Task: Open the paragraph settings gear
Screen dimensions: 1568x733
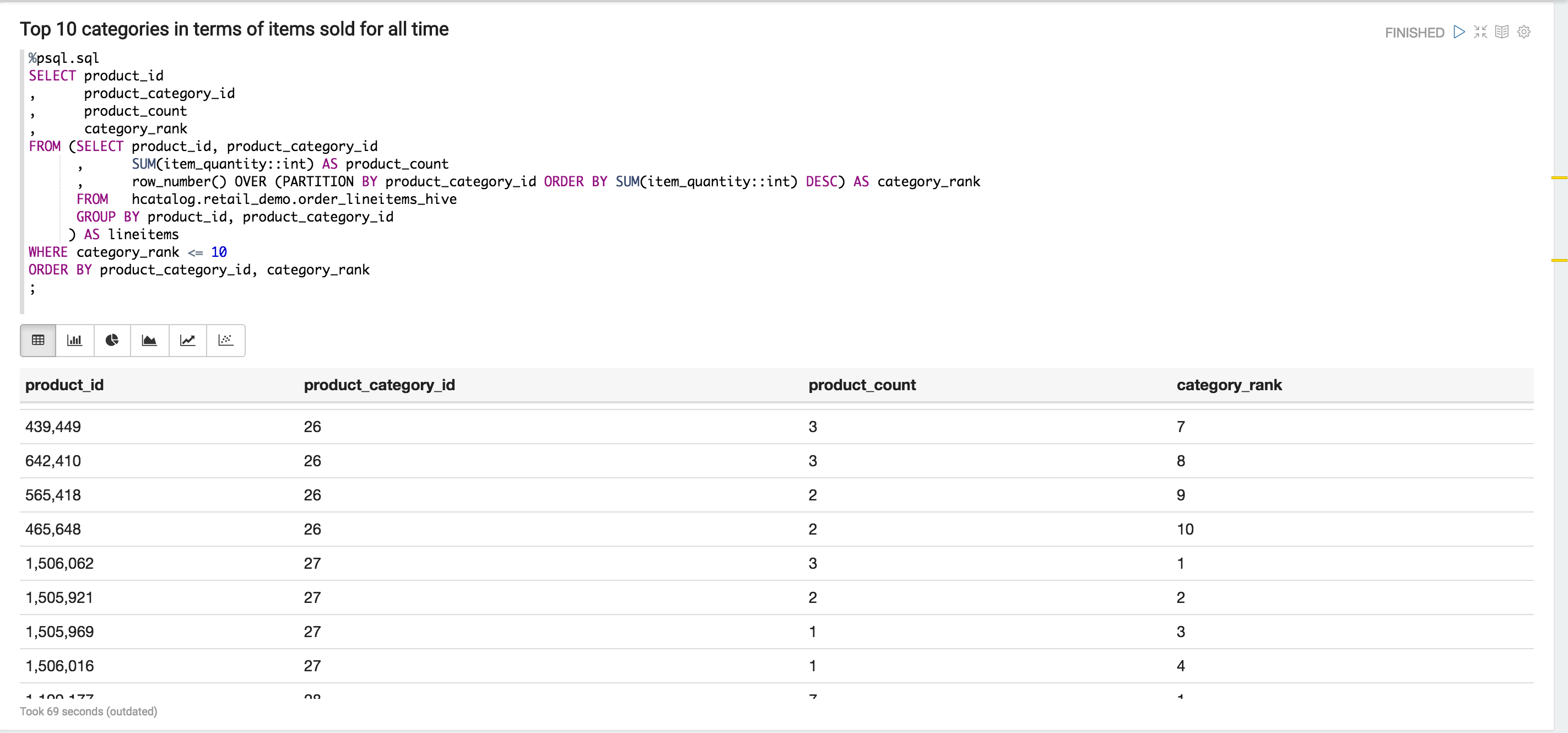Action: click(1523, 31)
